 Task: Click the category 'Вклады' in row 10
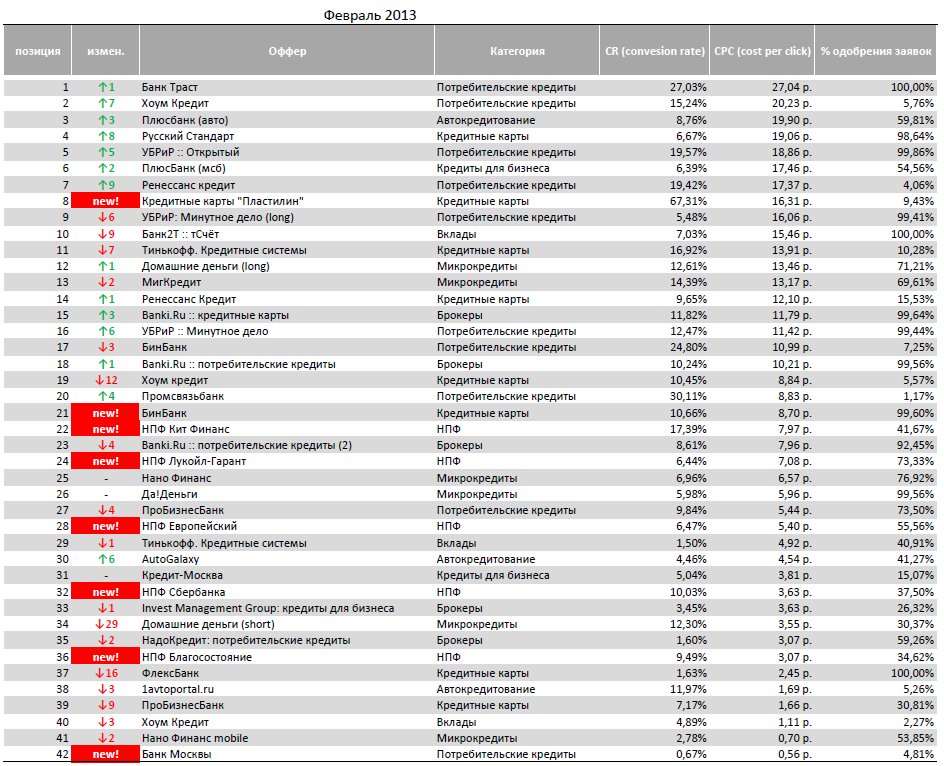456,234
